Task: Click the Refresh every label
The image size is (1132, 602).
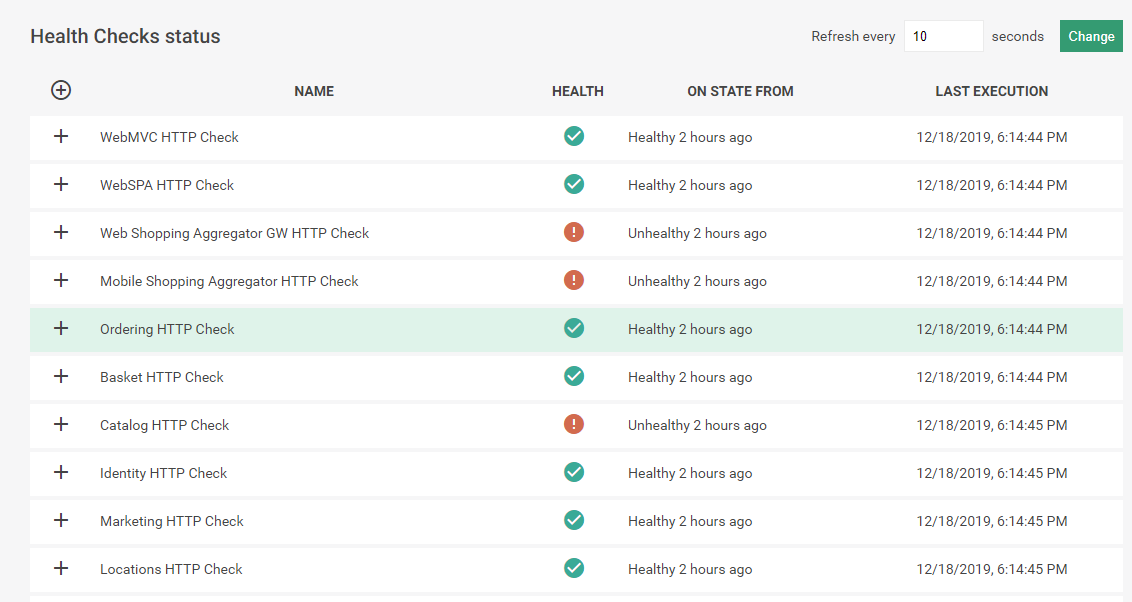Action: [x=853, y=36]
